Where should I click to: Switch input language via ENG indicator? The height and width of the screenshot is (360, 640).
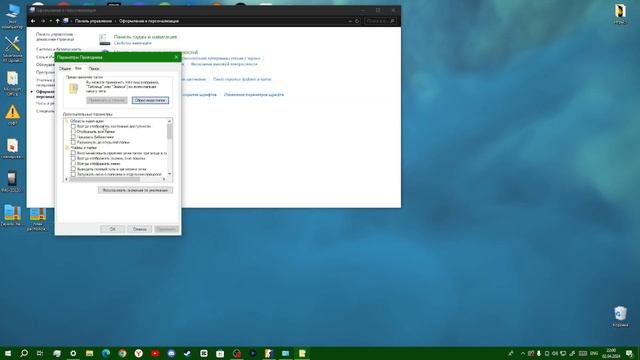[594, 353]
